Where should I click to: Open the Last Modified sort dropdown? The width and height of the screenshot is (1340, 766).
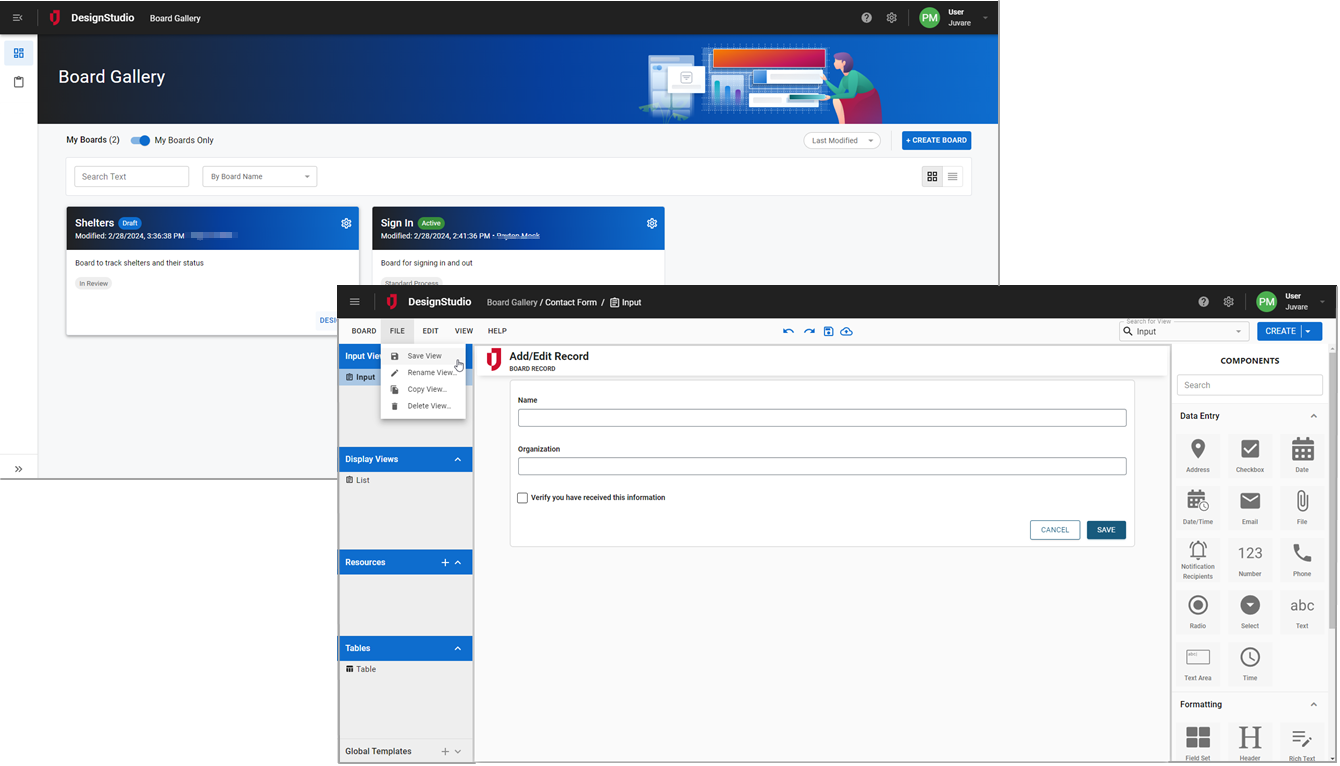tap(842, 141)
